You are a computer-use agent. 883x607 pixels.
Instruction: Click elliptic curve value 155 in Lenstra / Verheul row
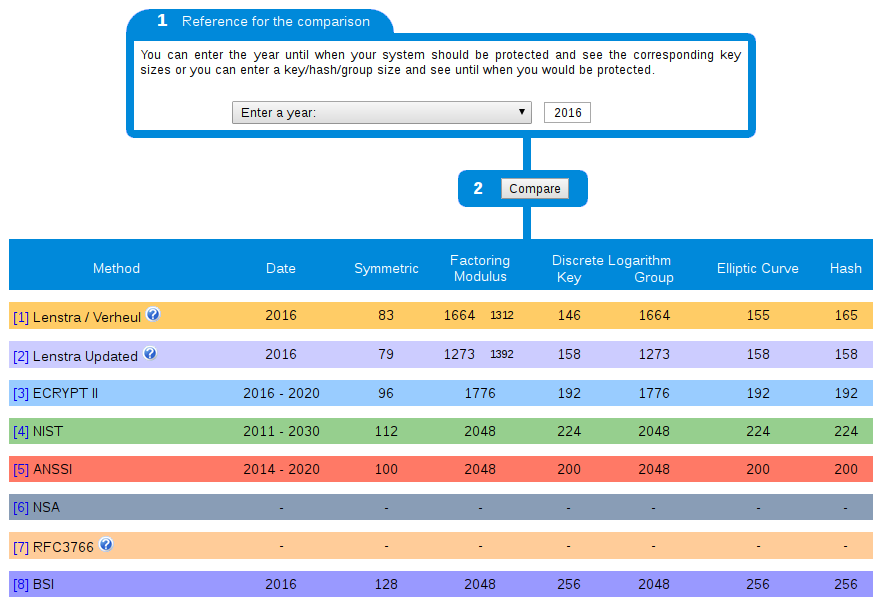[x=758, y=315]
